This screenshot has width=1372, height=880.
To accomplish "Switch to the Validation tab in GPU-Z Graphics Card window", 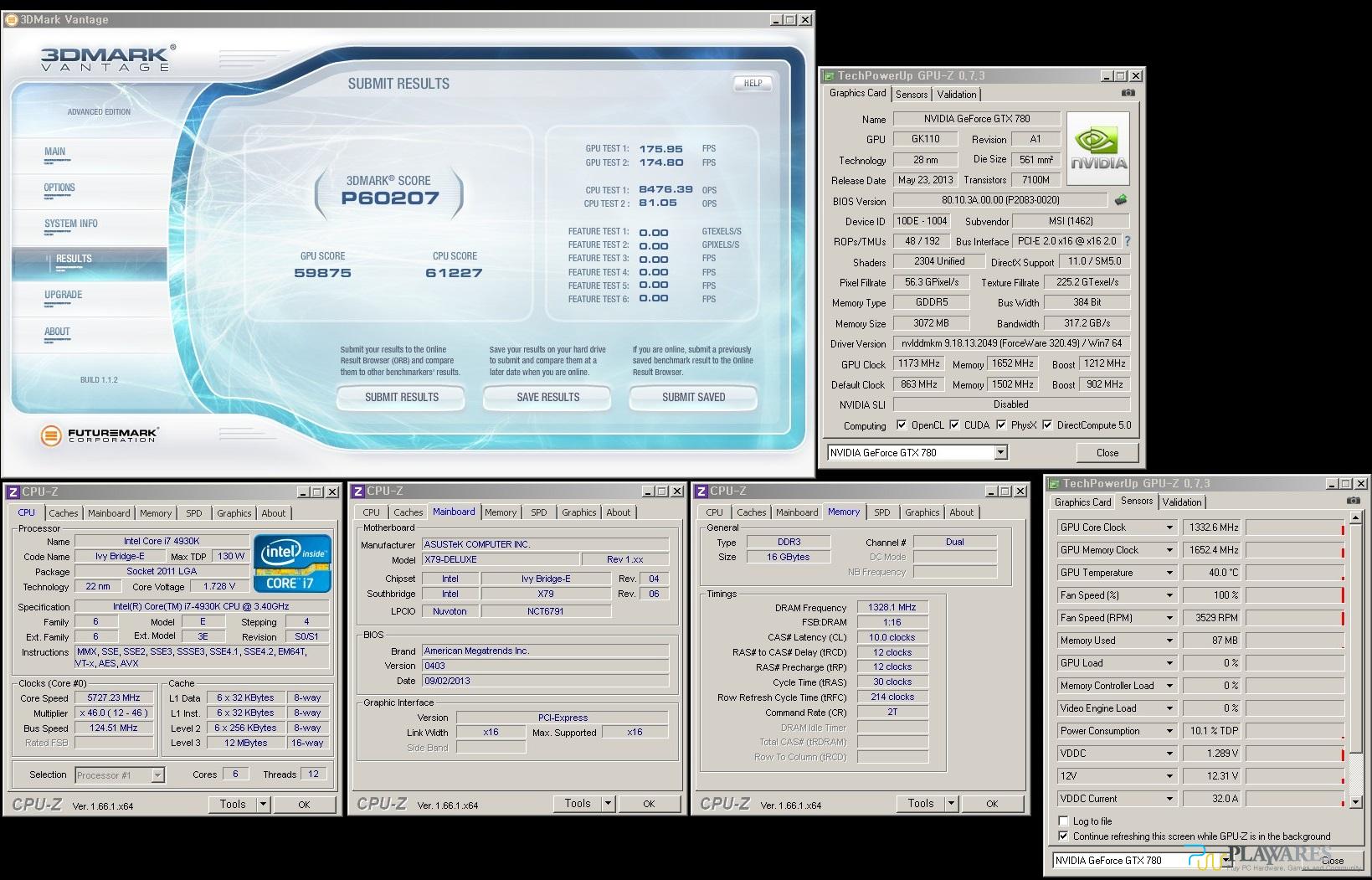I will pos(956,95).
